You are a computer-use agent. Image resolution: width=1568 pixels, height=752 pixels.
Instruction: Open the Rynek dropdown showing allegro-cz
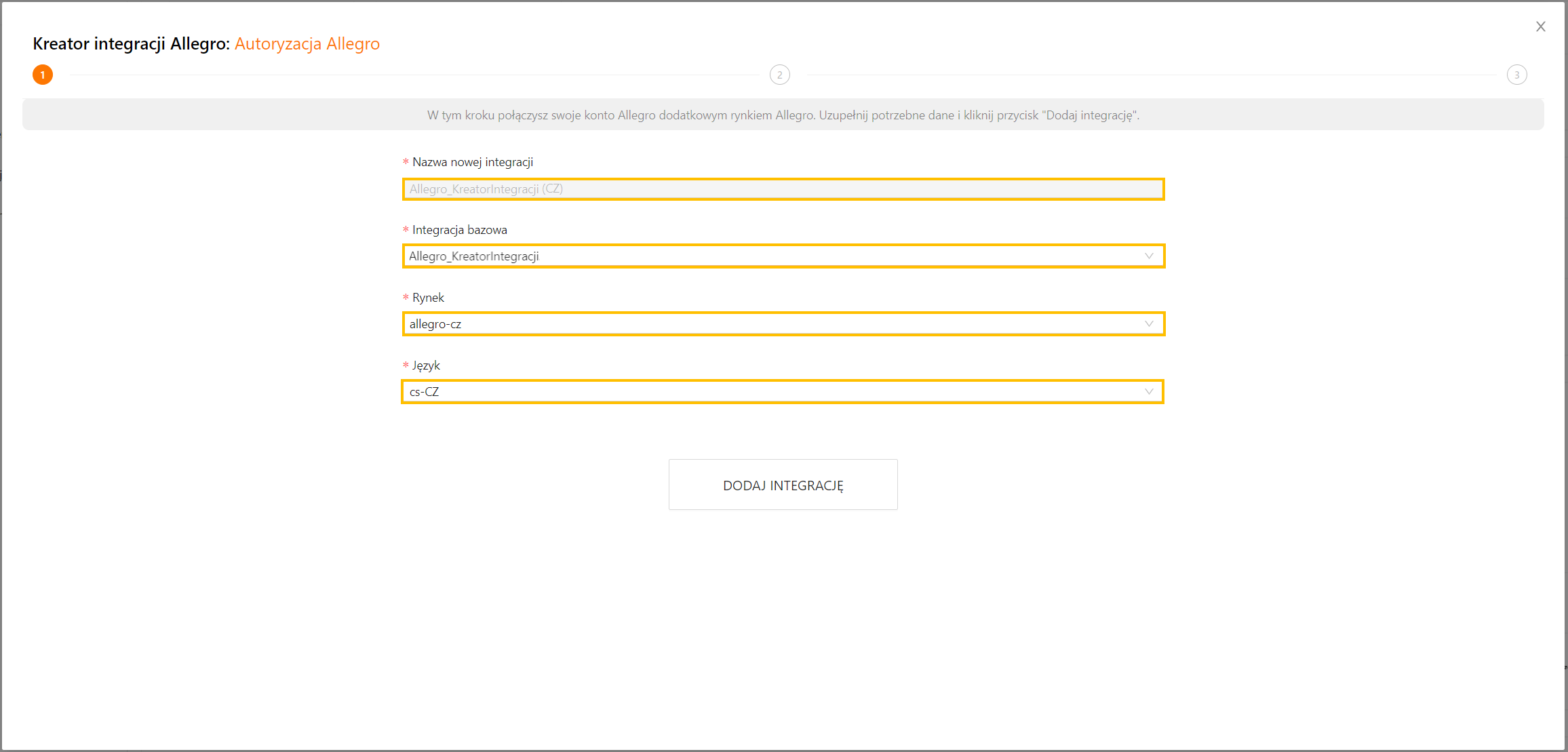coord(773,324)
